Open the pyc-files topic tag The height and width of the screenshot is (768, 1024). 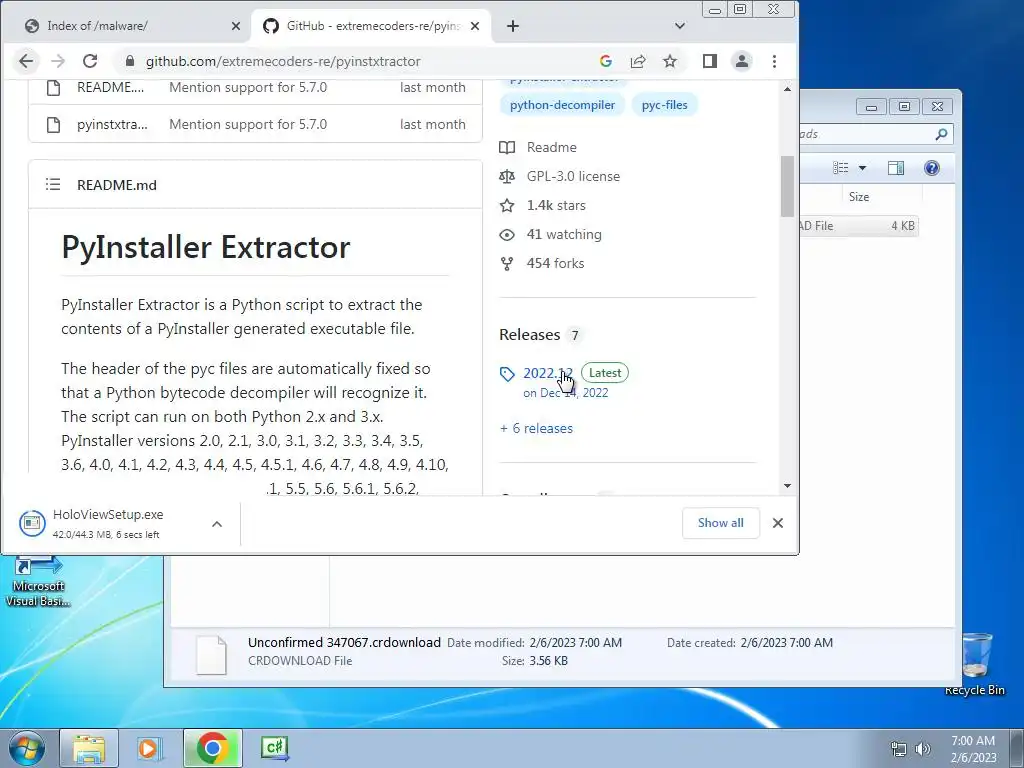tap(664, 105)
